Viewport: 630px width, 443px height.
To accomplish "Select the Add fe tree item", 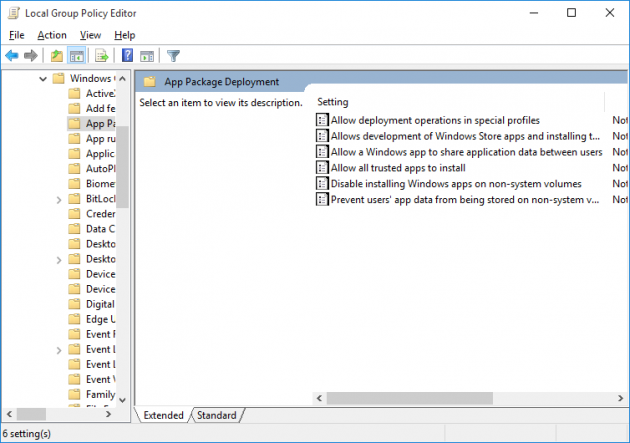I will pos(100,108).
